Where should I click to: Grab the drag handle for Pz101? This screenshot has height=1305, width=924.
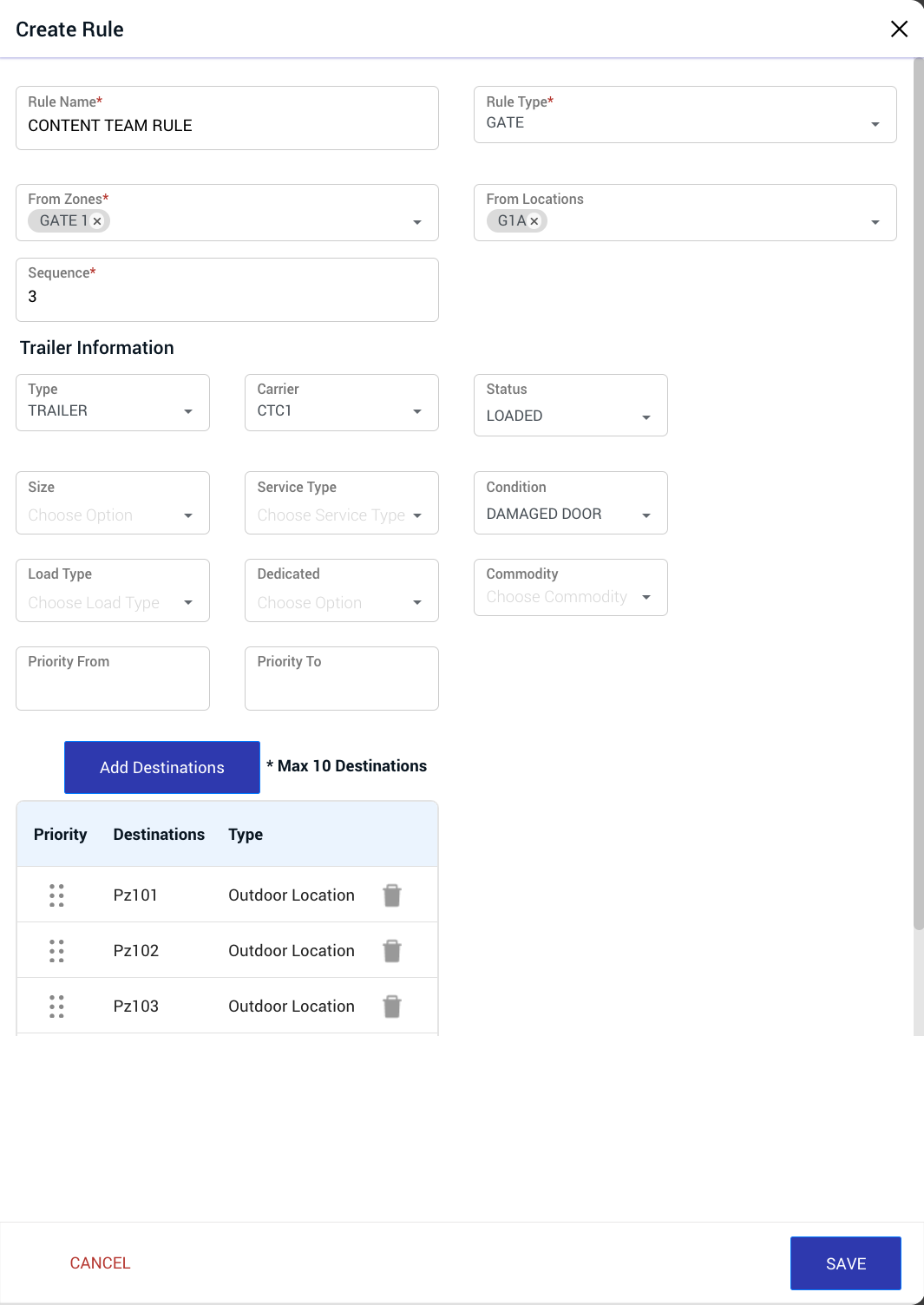coord(56,895)
